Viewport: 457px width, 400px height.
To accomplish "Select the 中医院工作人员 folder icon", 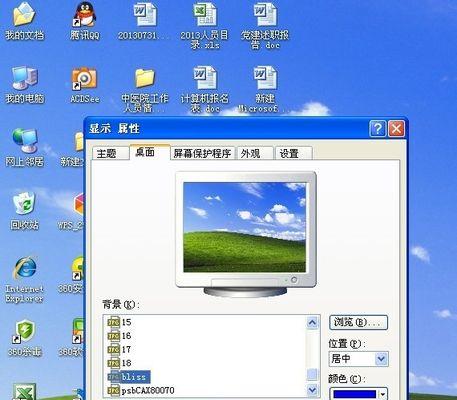I will (x=145, y=79).
